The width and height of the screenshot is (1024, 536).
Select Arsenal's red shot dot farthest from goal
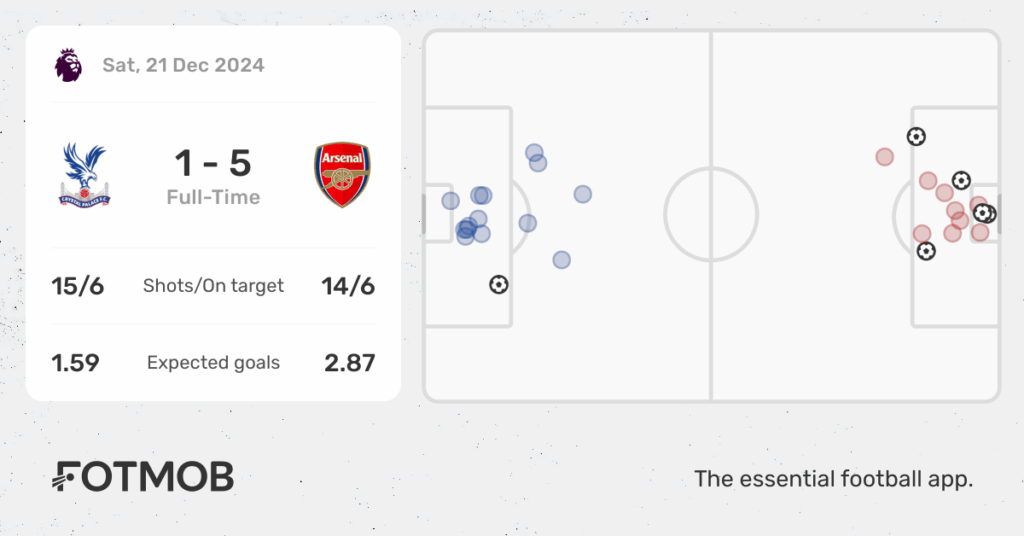tap(884, 157)
